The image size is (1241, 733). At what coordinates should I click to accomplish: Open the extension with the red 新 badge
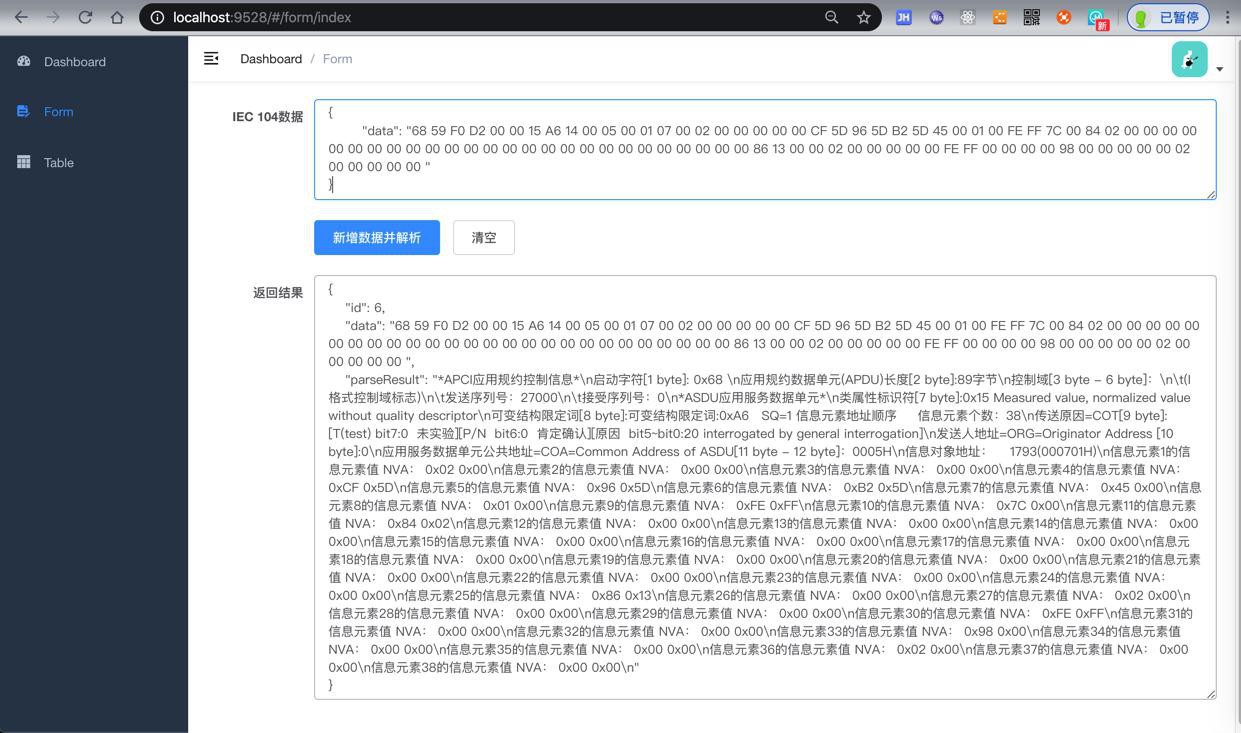click(1098, 19)
